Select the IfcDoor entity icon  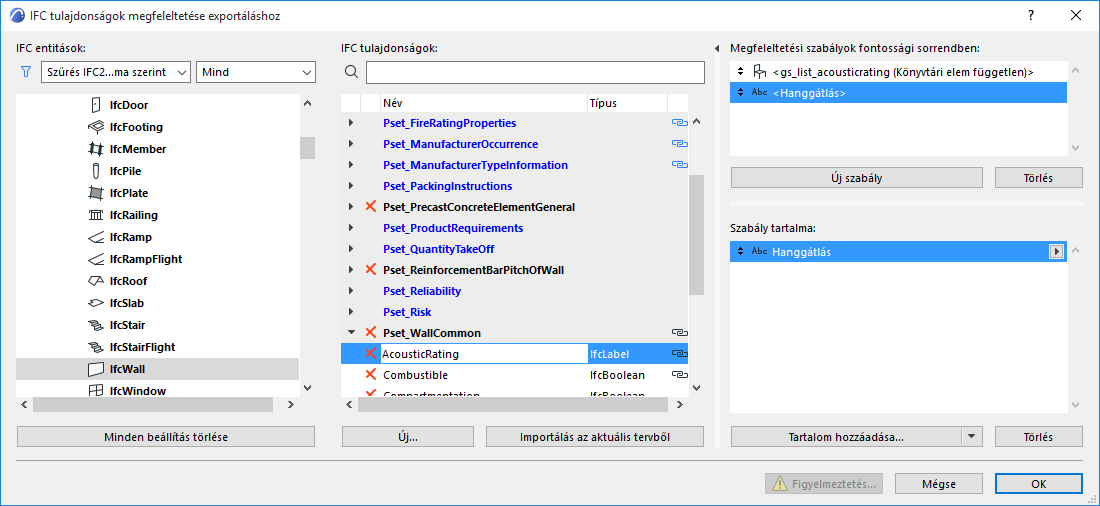click(x=96, y=105)
